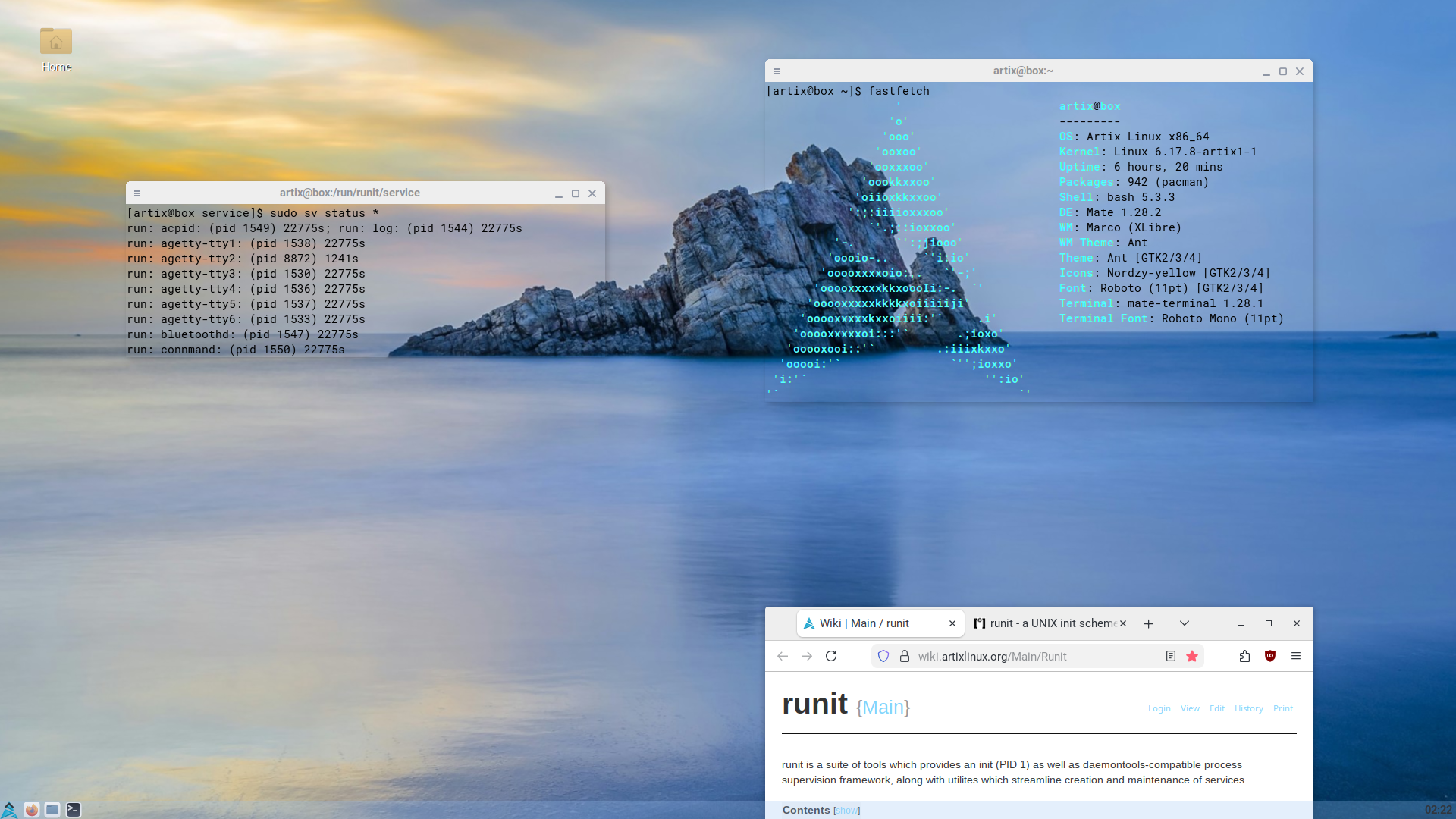Open the browser extensions puzzle icon

click(1244, 656)
